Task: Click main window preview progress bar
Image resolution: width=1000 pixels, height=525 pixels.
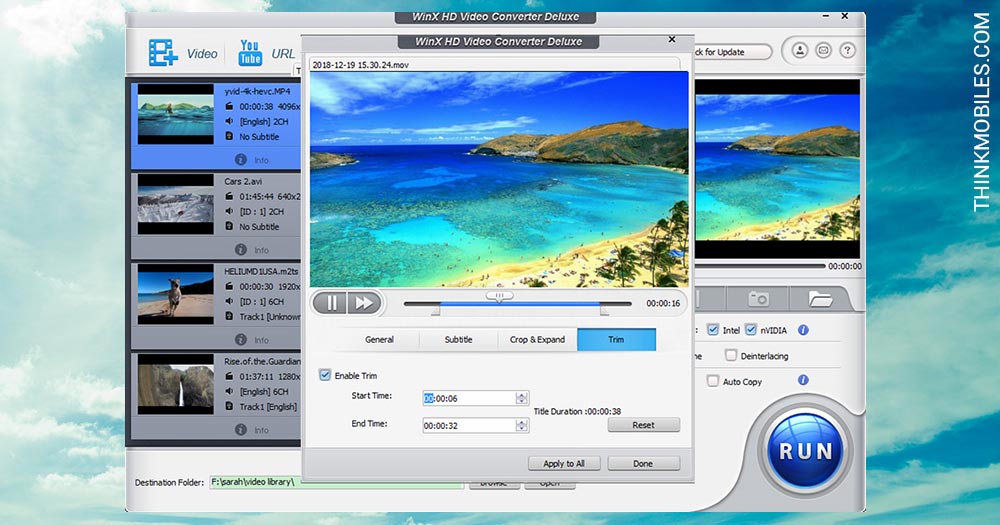Action: click(x=759, y=265)
